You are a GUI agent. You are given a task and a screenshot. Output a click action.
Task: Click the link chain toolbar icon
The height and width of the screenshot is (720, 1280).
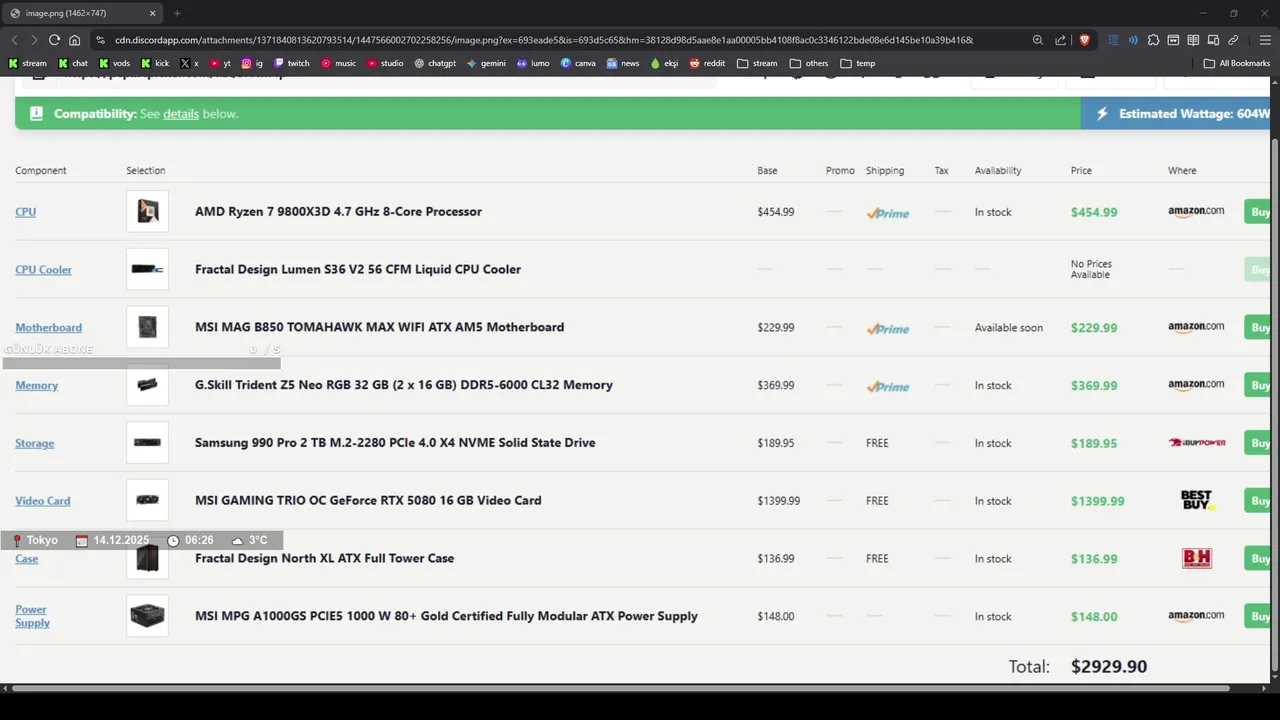[1233, 40]
